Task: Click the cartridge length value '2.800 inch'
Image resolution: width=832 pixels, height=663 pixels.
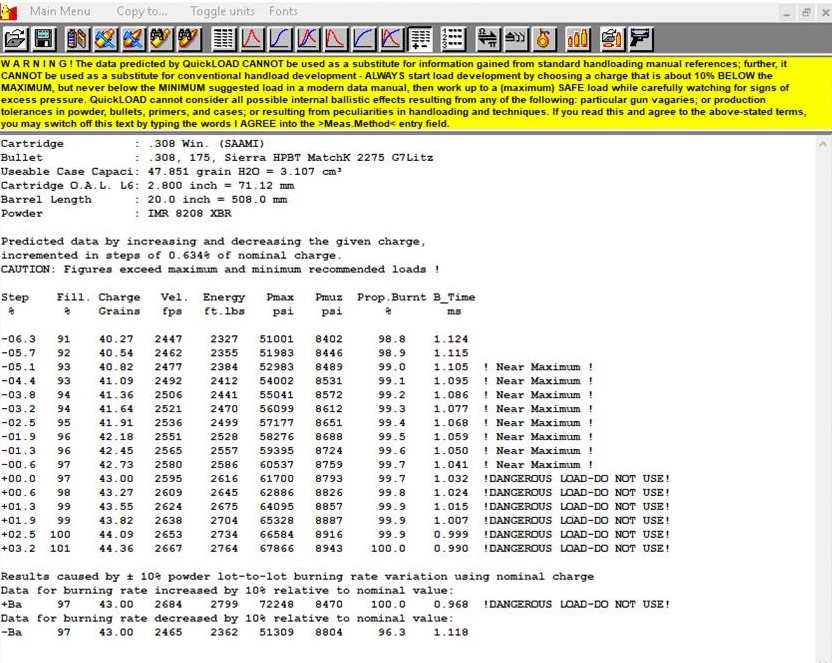Action: (183, 186)
